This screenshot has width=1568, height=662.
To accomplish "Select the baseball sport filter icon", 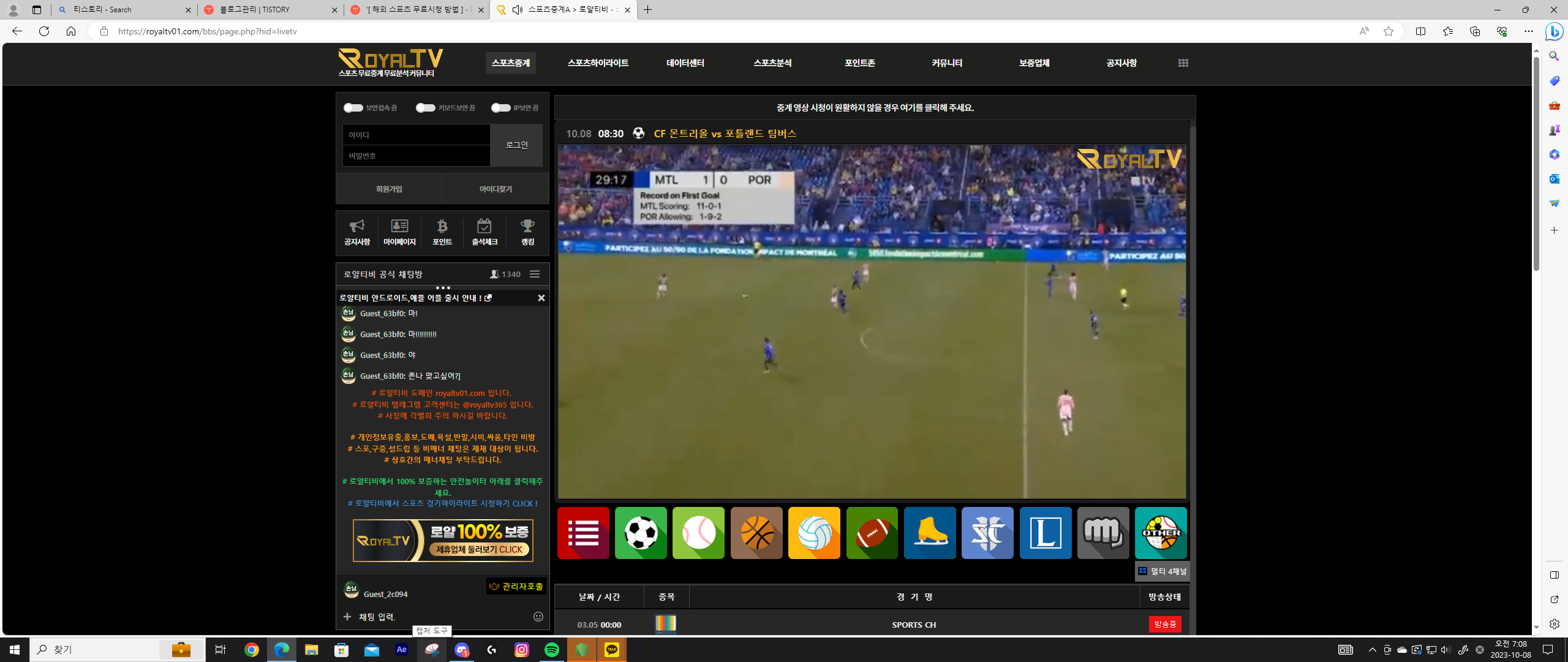I will pyautogui.click(x=698, y=533).
